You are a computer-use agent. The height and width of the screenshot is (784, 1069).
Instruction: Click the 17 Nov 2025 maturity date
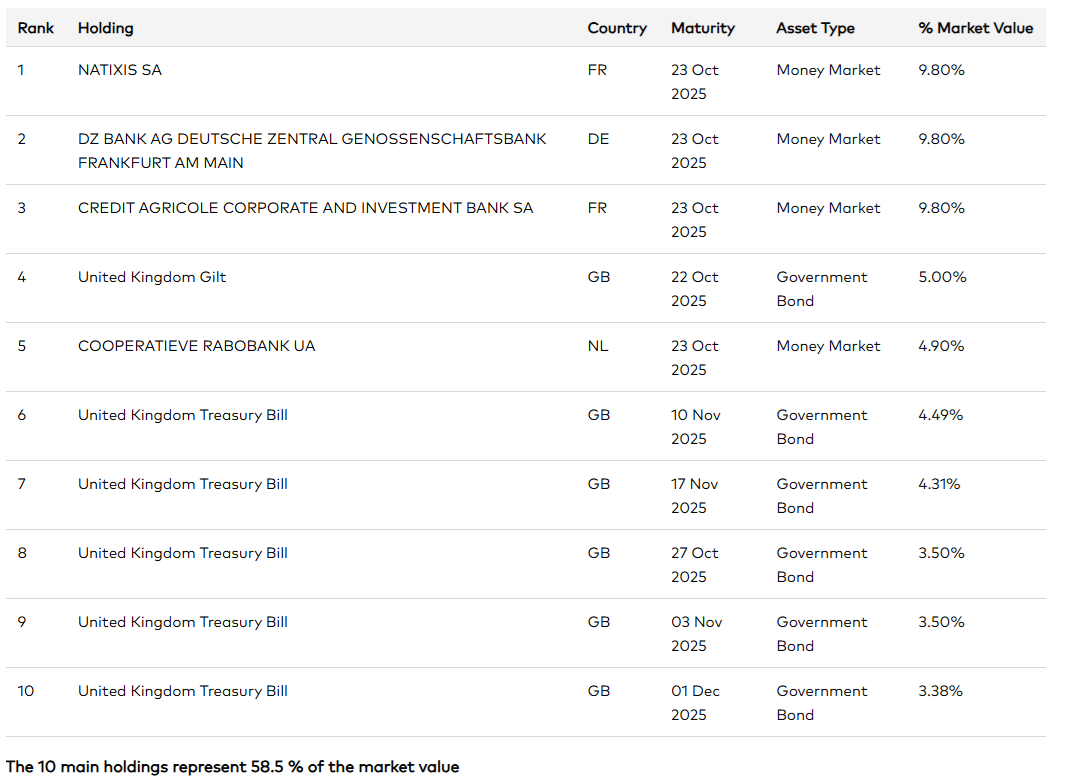pyautogui.click(x=694, y=496)
